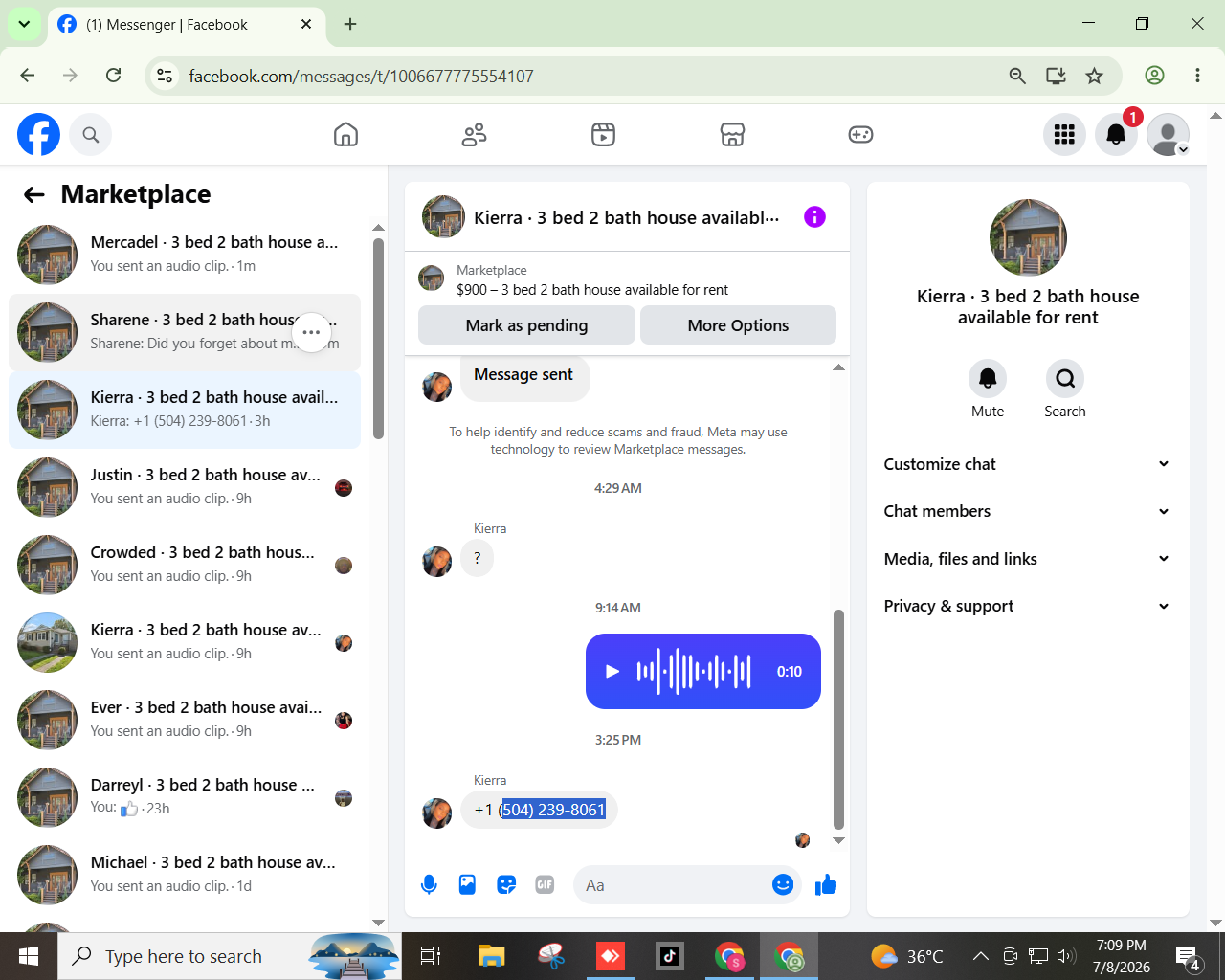Open Chrome profile button
1225x980 pixels.
1155,76
